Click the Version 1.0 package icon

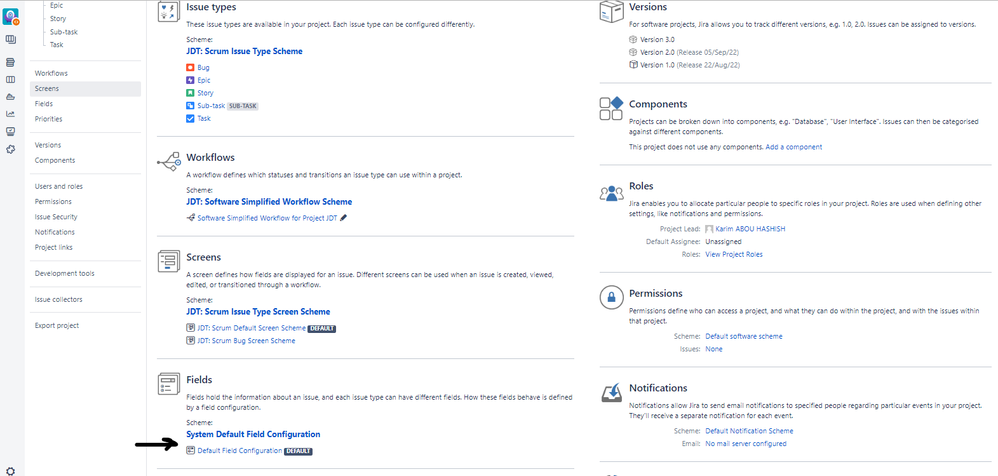(633, 65)
